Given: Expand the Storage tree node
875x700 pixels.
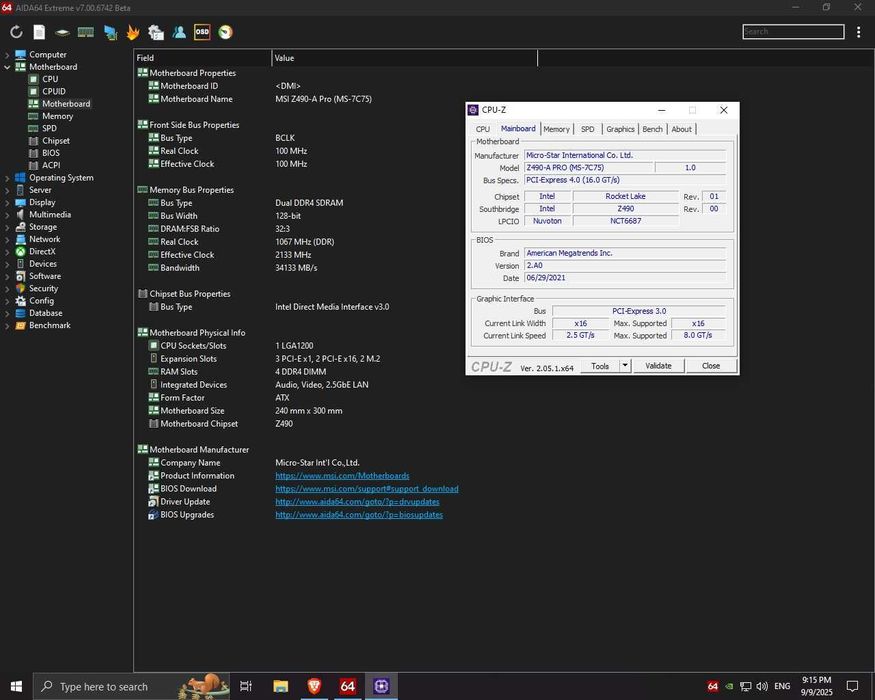Looking at the screenshot, I should click(8, 227).
